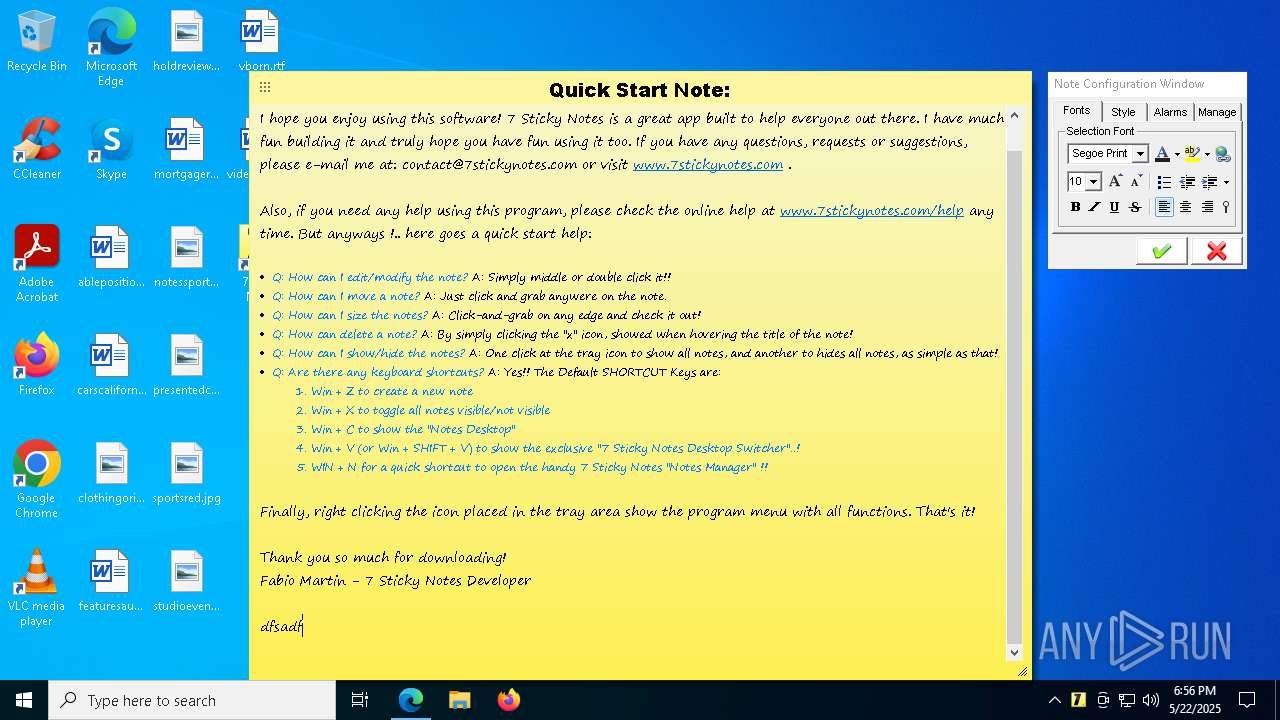Expand the highlight color arrow
The width and height of the screenshot is (1280, 720).
tap(1207, 155)
